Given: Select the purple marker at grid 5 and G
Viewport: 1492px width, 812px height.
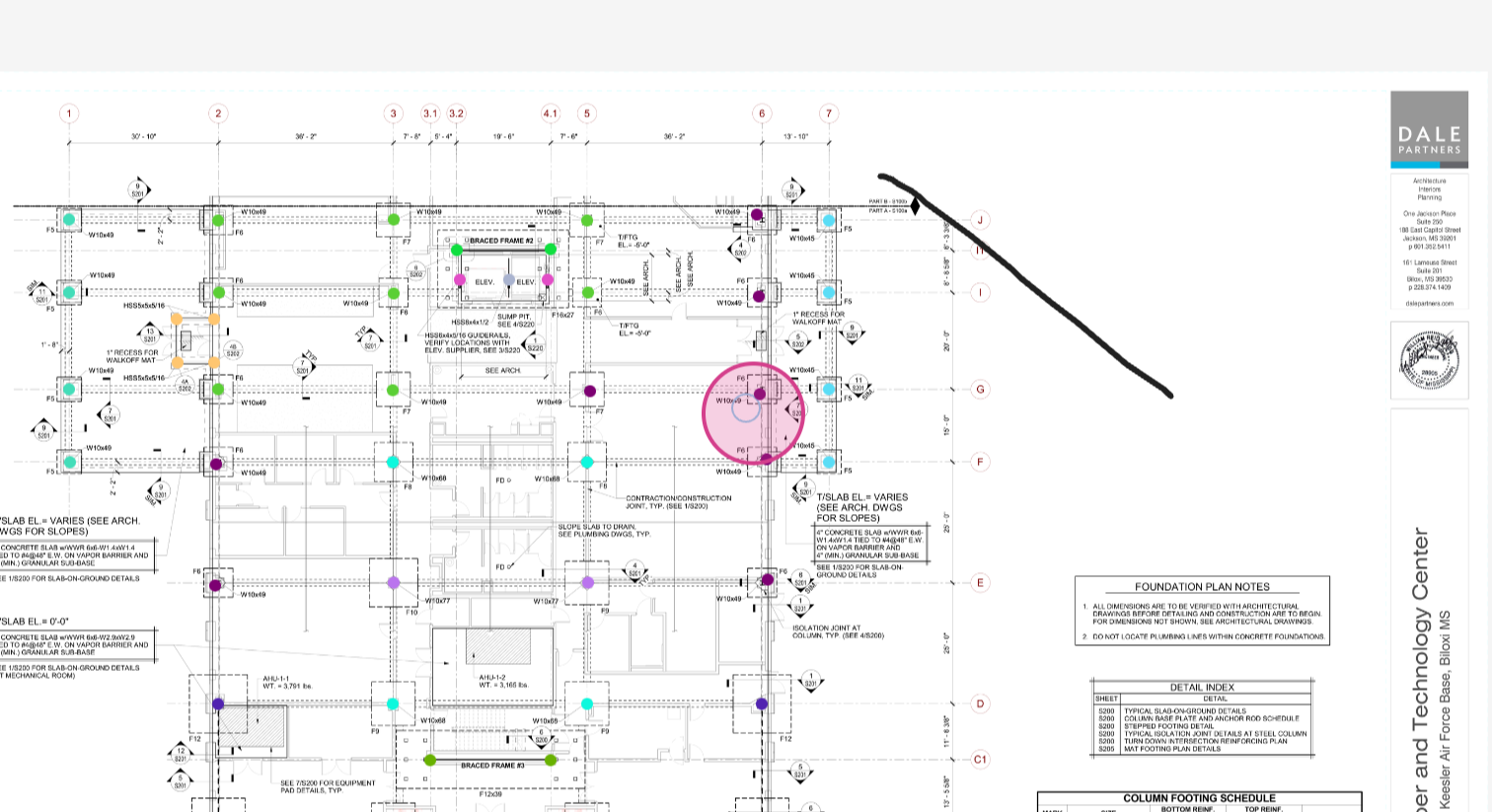Looking at the screenshot, I should [x=590, y=391].
